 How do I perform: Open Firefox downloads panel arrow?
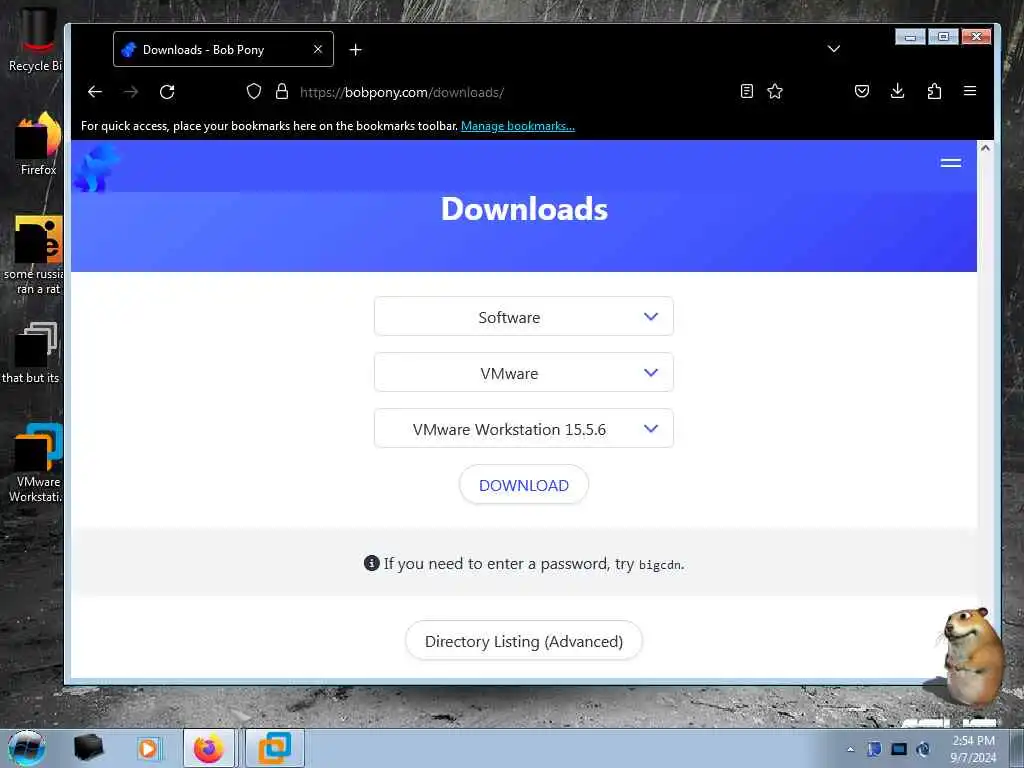pyautogui.click(x=898, y=91)
